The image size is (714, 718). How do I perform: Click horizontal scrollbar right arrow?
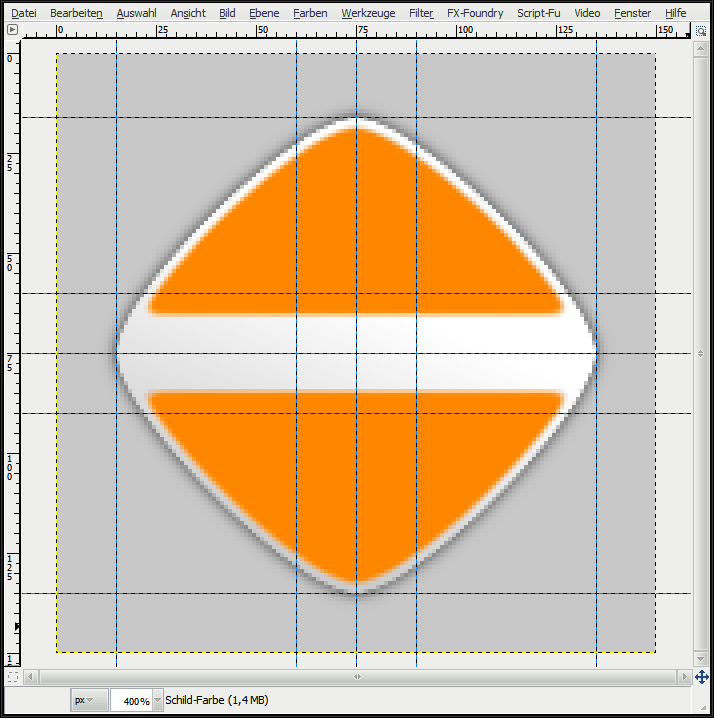tap(684, 676)
